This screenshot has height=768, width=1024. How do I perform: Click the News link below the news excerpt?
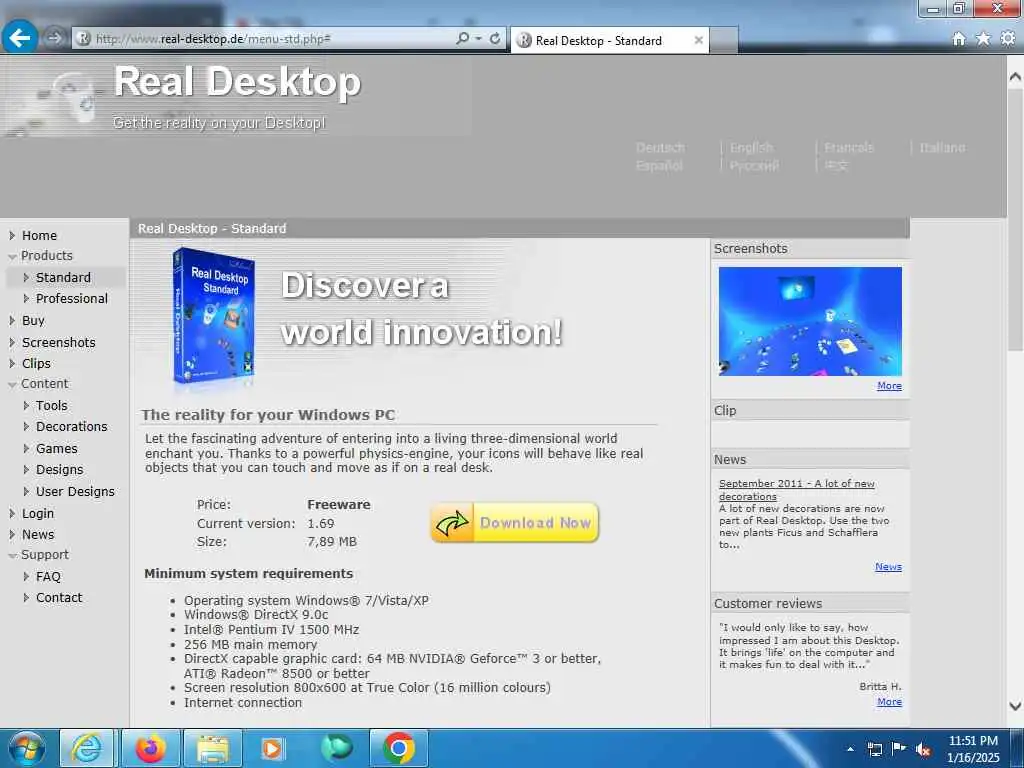tap(888, 567)
